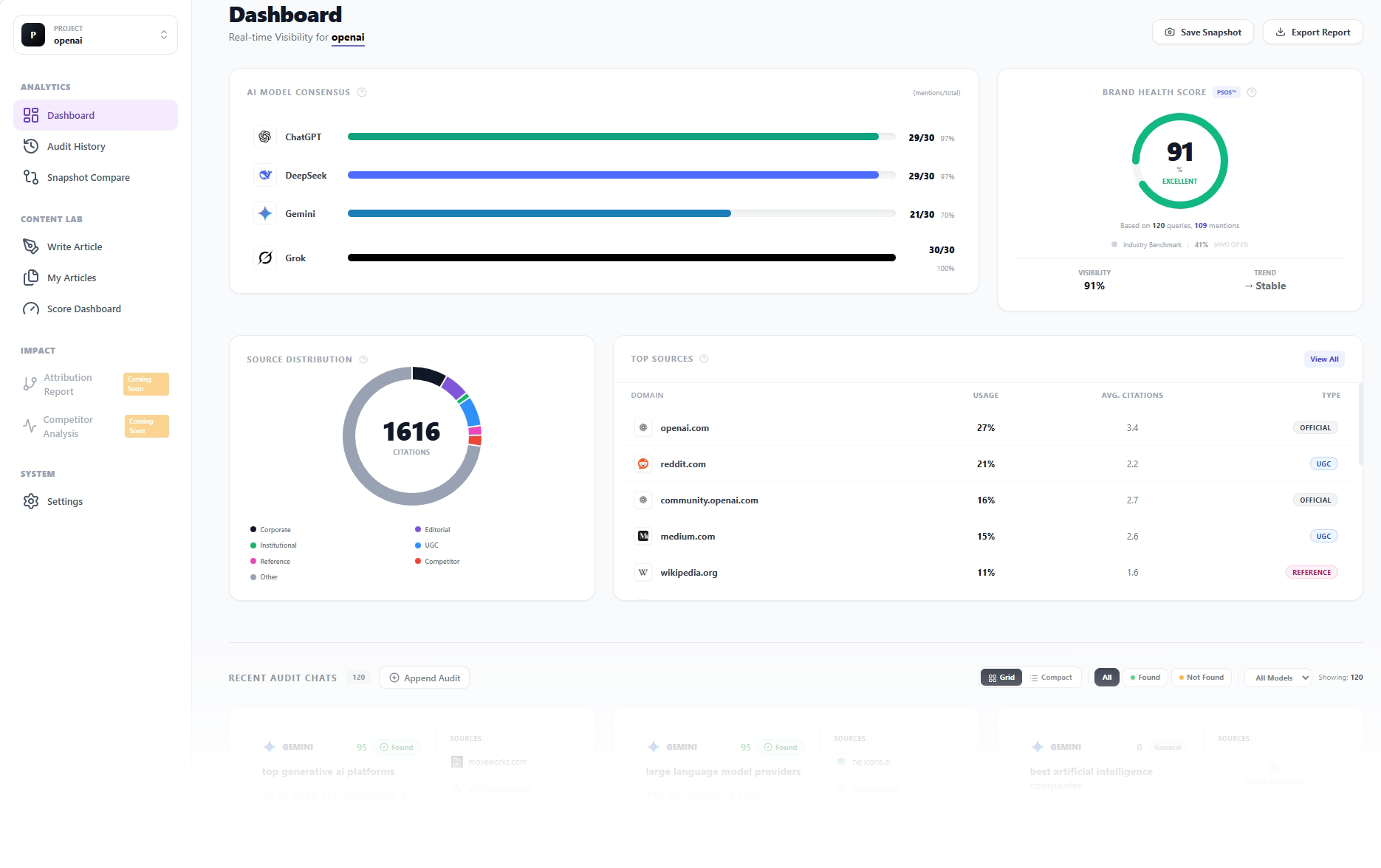Click the Top Sources help icon
This screenshot has height=868, width=1381.
pos(704,359)
